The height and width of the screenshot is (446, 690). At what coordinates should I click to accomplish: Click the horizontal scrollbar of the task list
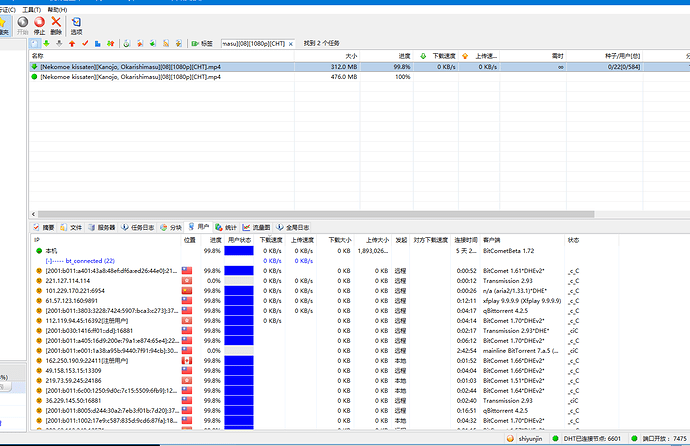[x=316, y=214]
